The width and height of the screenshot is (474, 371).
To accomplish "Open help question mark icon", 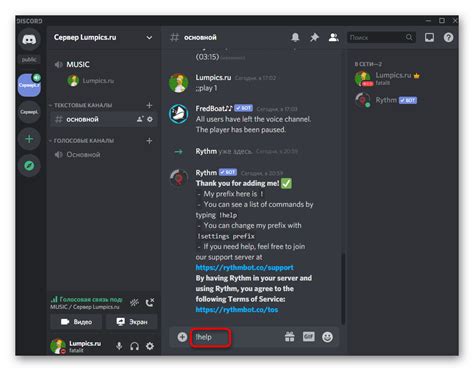I will [x=448, y=38].
